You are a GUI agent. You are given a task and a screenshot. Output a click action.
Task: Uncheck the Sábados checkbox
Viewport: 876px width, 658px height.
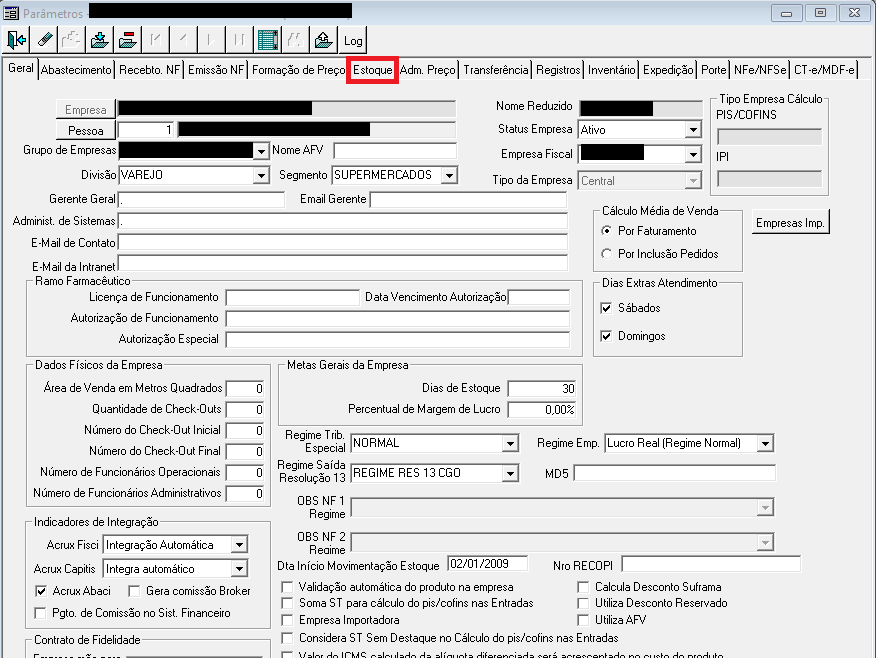pos(606,308)
